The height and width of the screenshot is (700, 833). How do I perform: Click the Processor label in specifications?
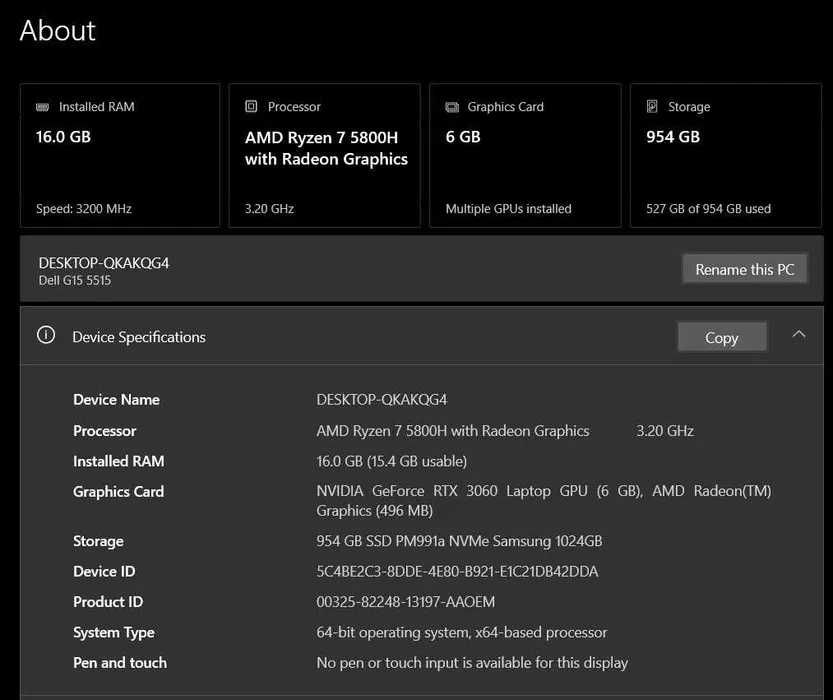tap(105, 431)
